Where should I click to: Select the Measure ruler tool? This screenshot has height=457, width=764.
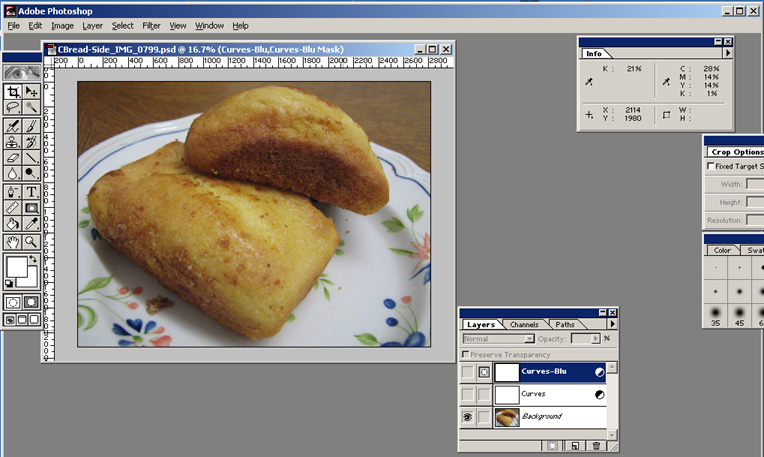pos(13,208)
